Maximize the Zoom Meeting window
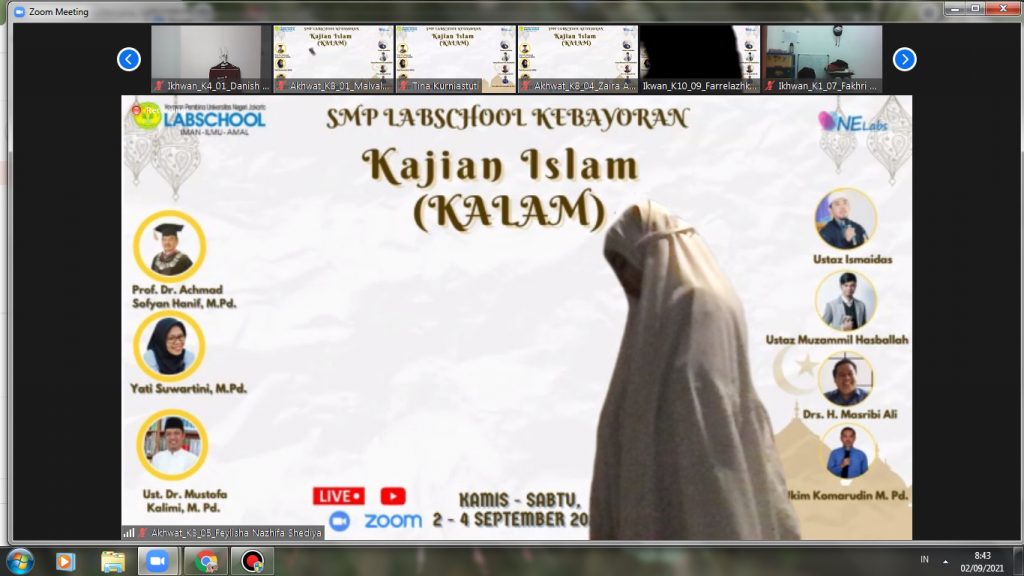 click(x=974, y=9)
